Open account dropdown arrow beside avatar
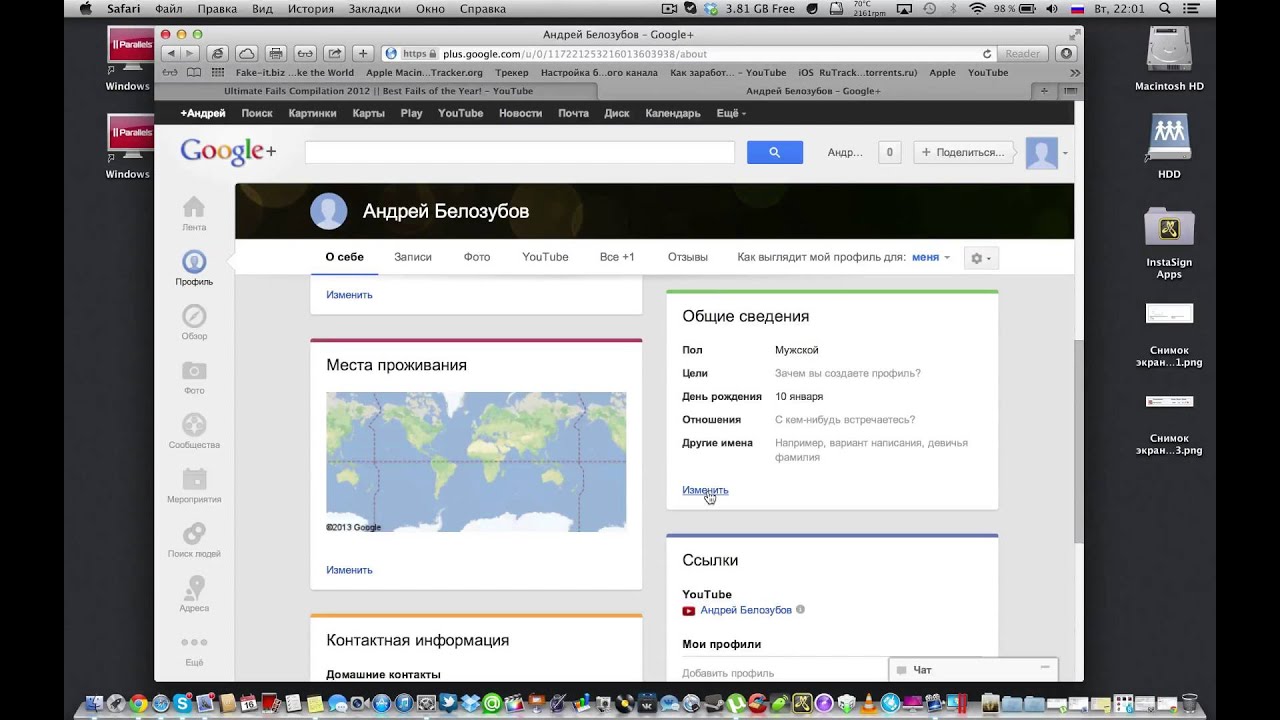The width and height of the screenshot is (1280, 720). point(1065,153)
